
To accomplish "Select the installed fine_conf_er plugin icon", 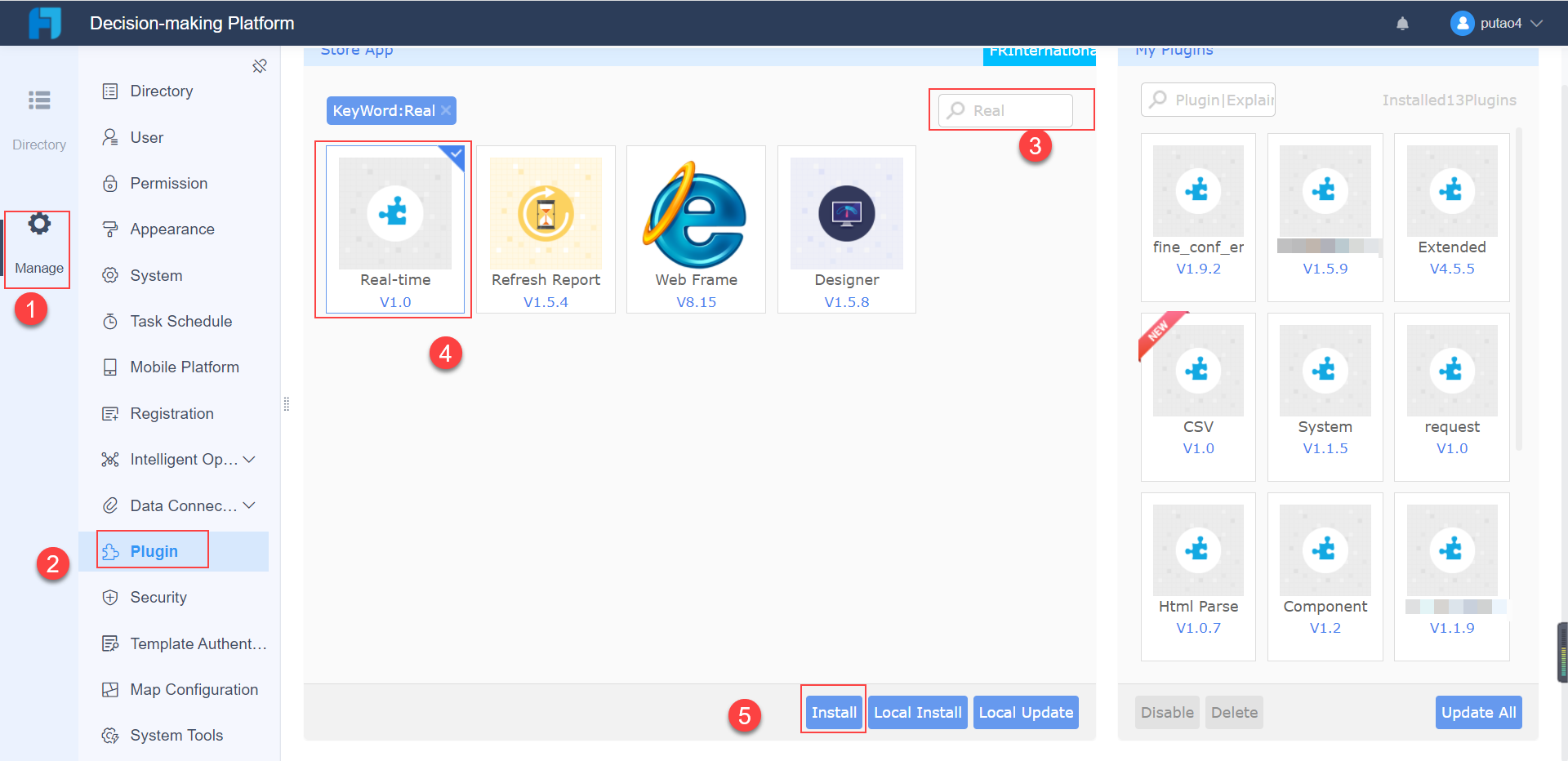I will coord(1198,191).
